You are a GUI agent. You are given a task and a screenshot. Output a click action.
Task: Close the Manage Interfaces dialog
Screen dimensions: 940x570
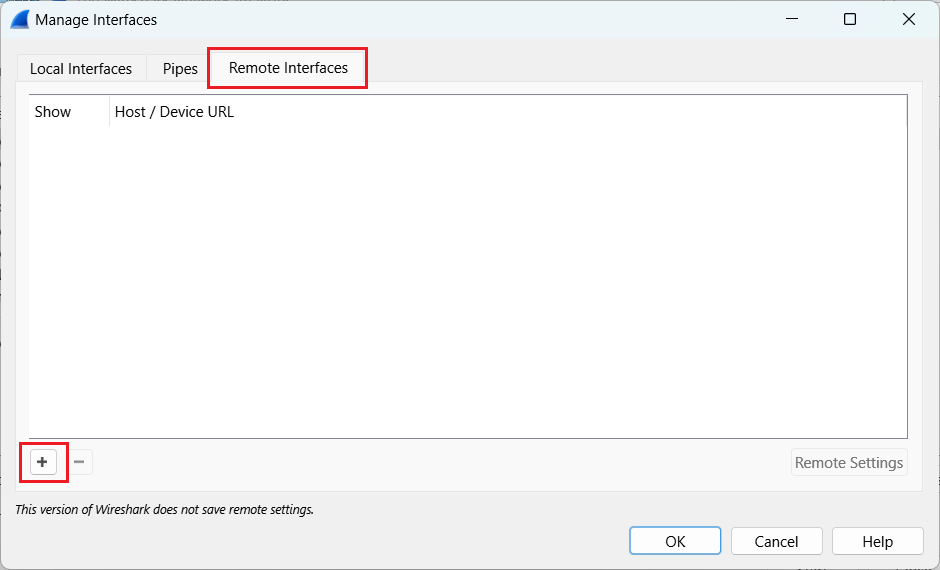908,19
